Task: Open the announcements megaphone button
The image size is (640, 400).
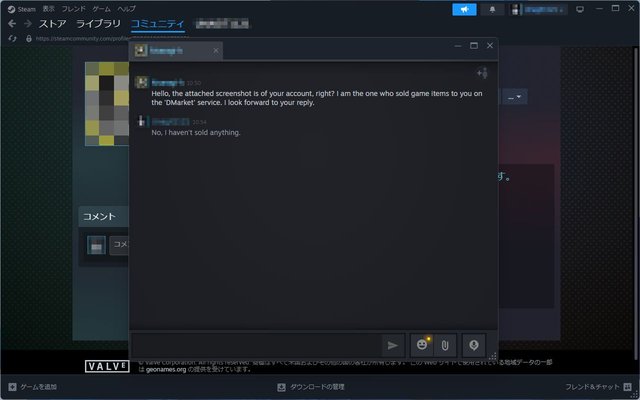Action: click(x=464, y=9)
